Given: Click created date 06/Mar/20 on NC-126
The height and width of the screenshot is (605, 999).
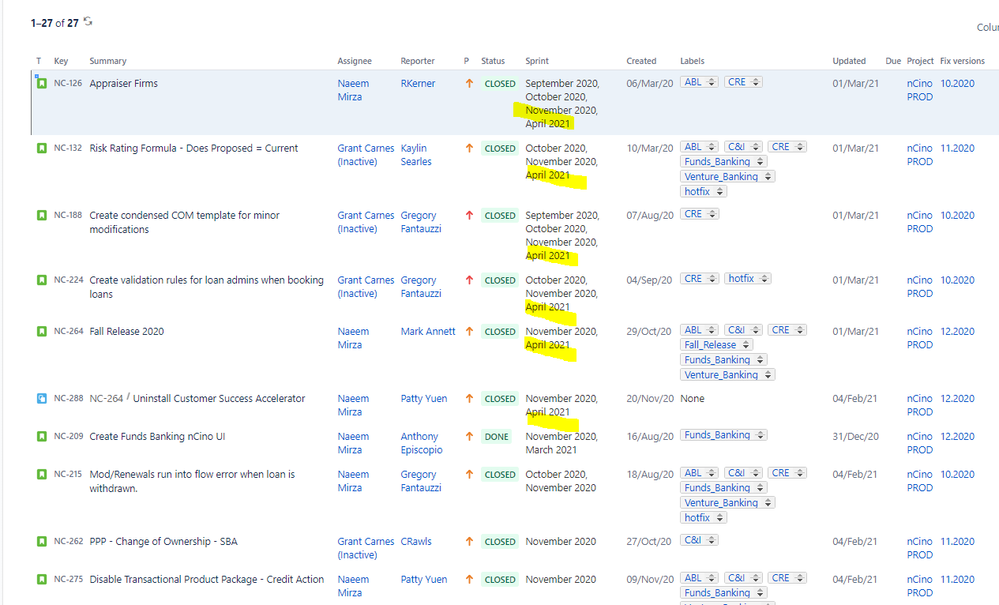Looking at the screenshot, I should (649, 83).
